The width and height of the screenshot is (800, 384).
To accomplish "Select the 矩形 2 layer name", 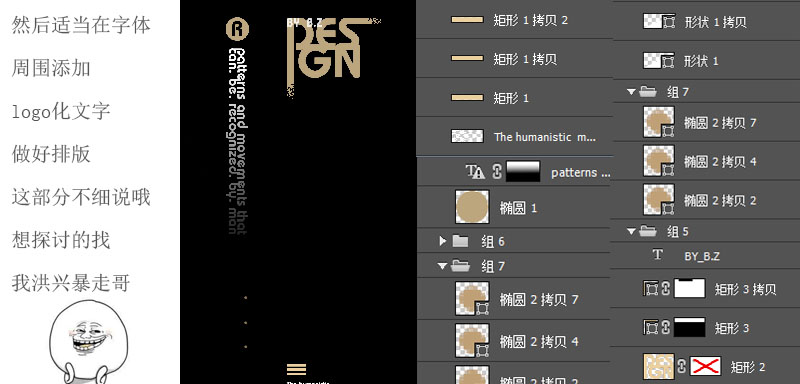I will pyautogui.click(x=748, y=367).
